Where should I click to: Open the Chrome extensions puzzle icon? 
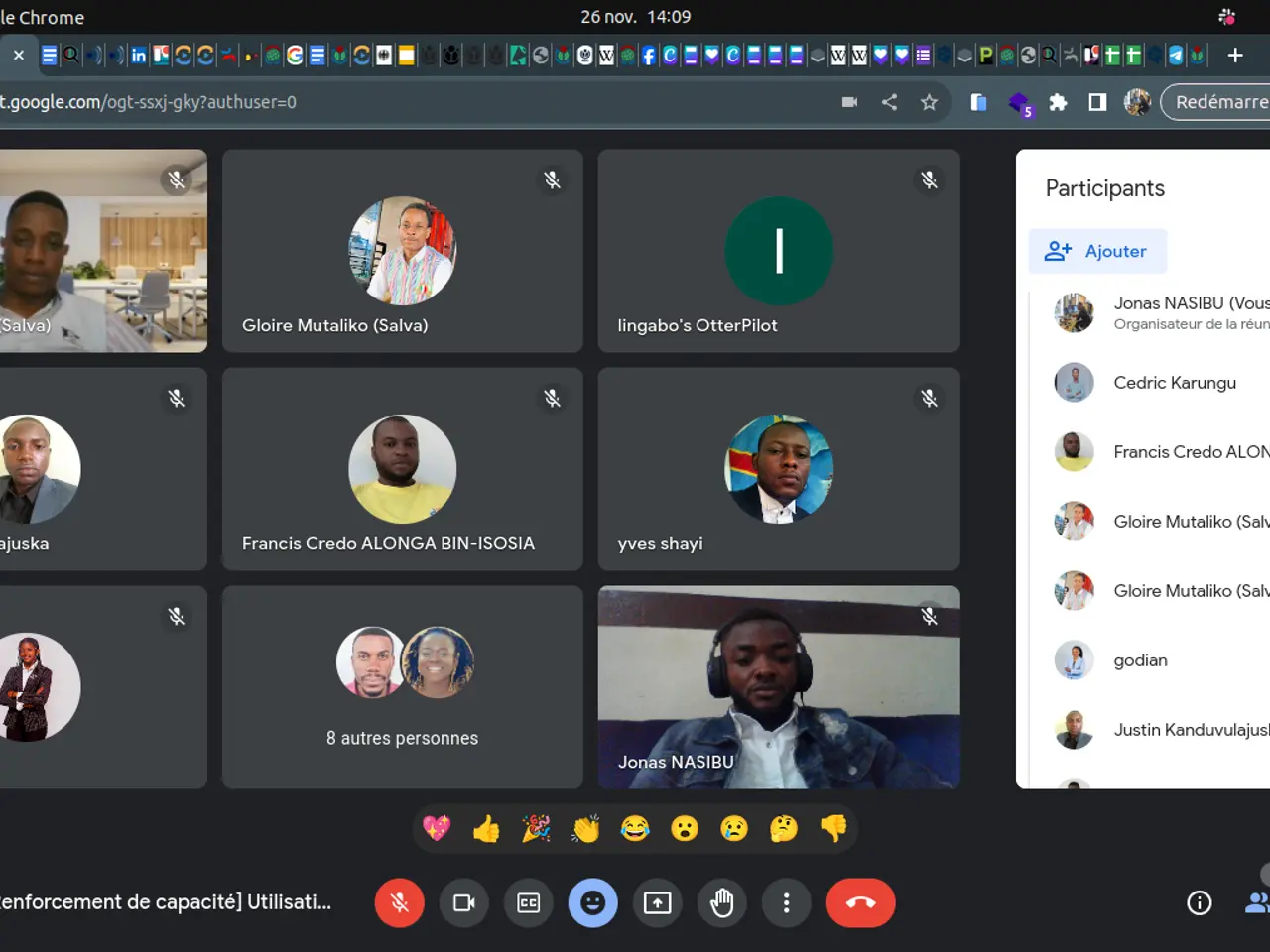tap(1058, 102)
